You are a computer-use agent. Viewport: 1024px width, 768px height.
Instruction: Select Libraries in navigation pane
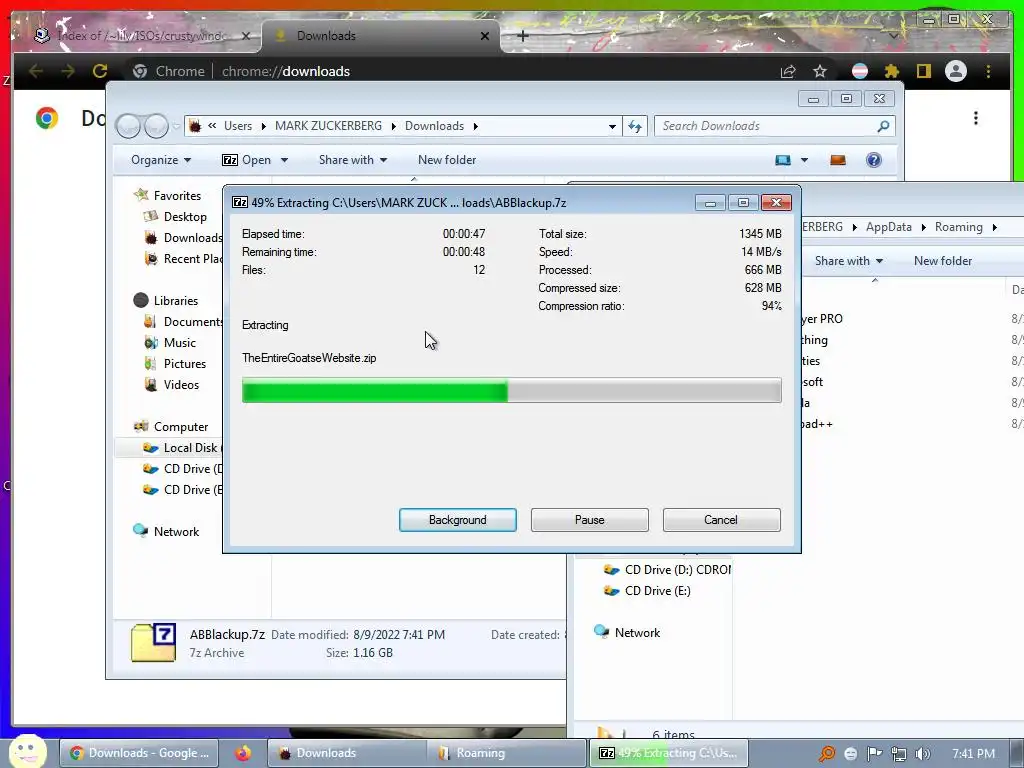(176, 300)
